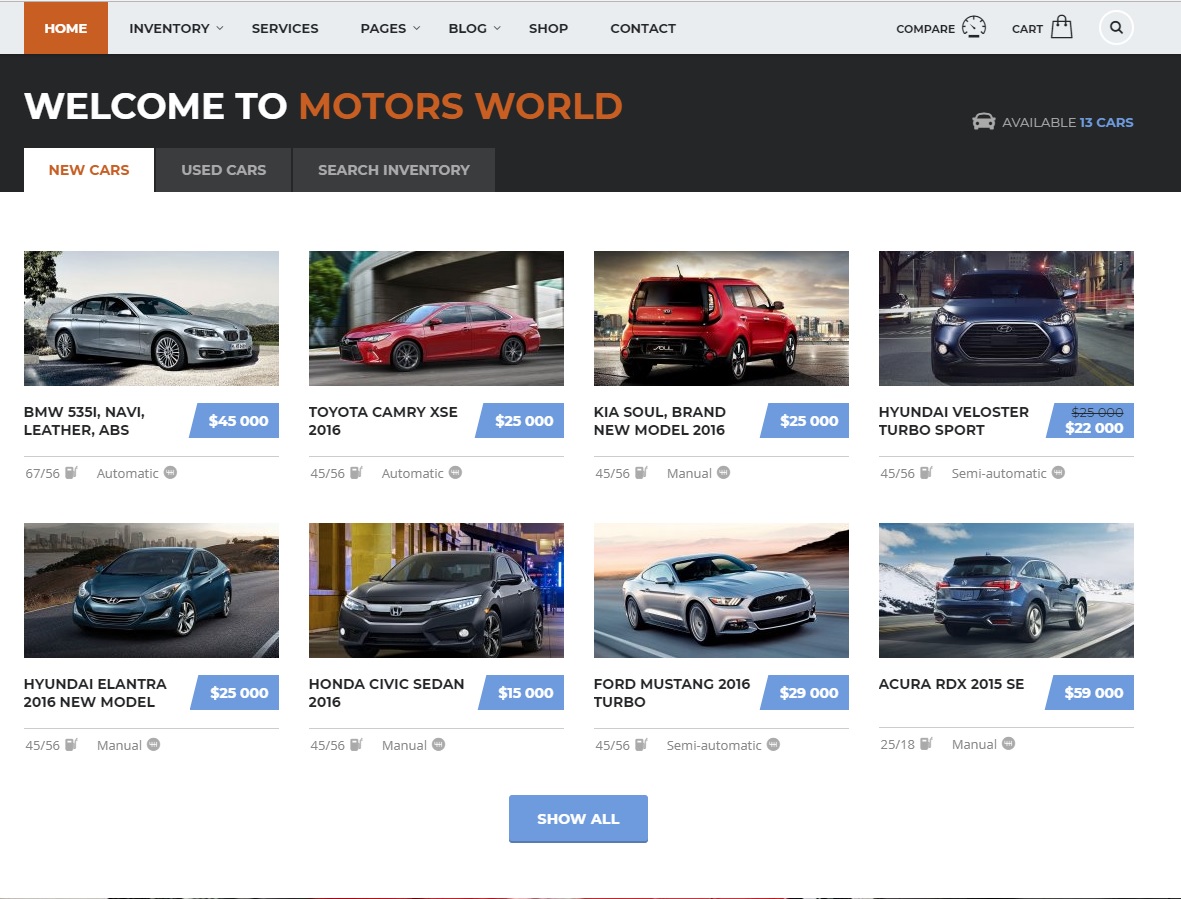The height and width of the screenshot is (899, 1181).
Task: Click transmission icon on Hyundai Elantra
Action: [154, 745]
